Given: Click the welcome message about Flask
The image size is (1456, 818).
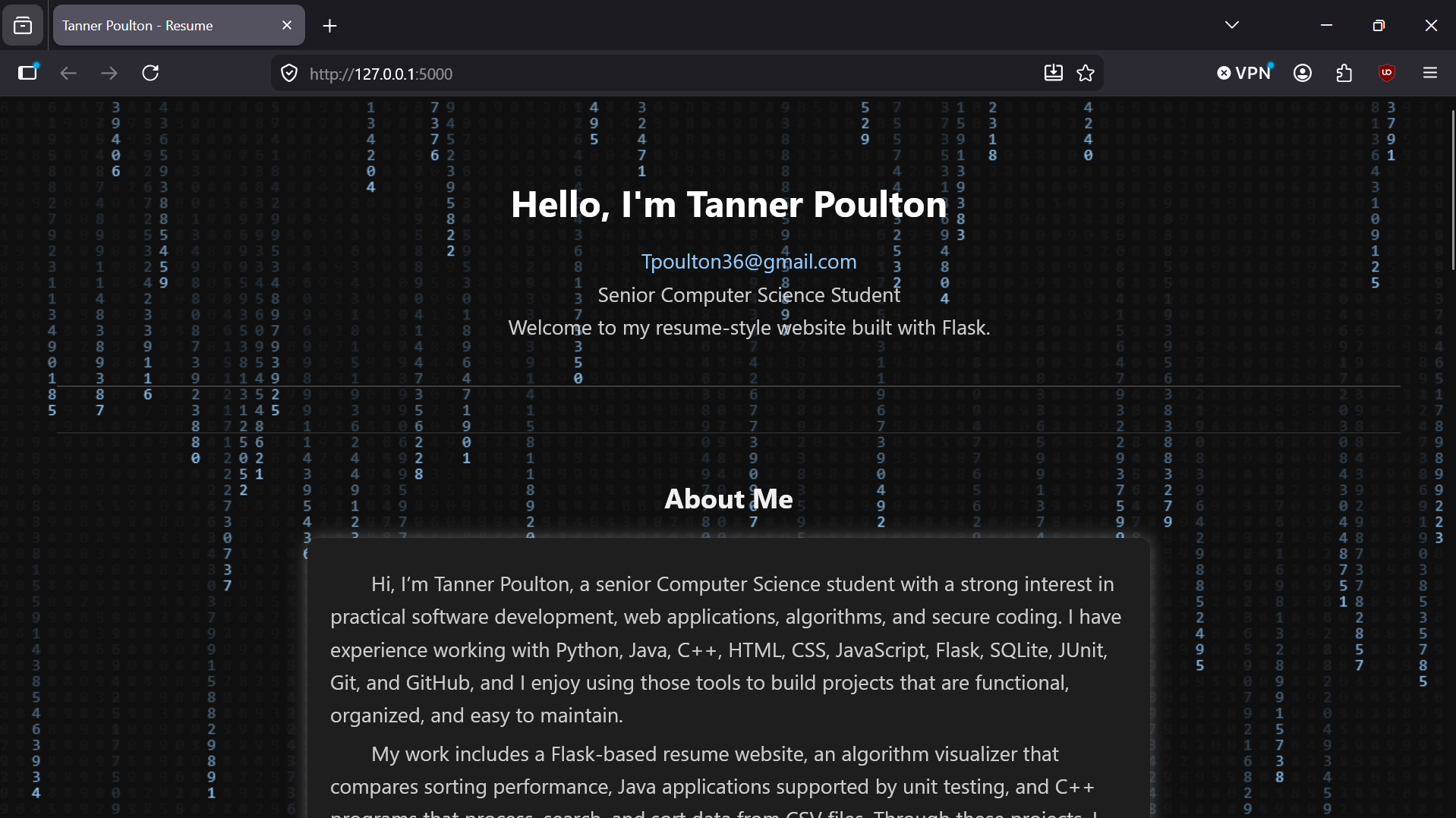Looking at the screenshot, I should 749,328.
